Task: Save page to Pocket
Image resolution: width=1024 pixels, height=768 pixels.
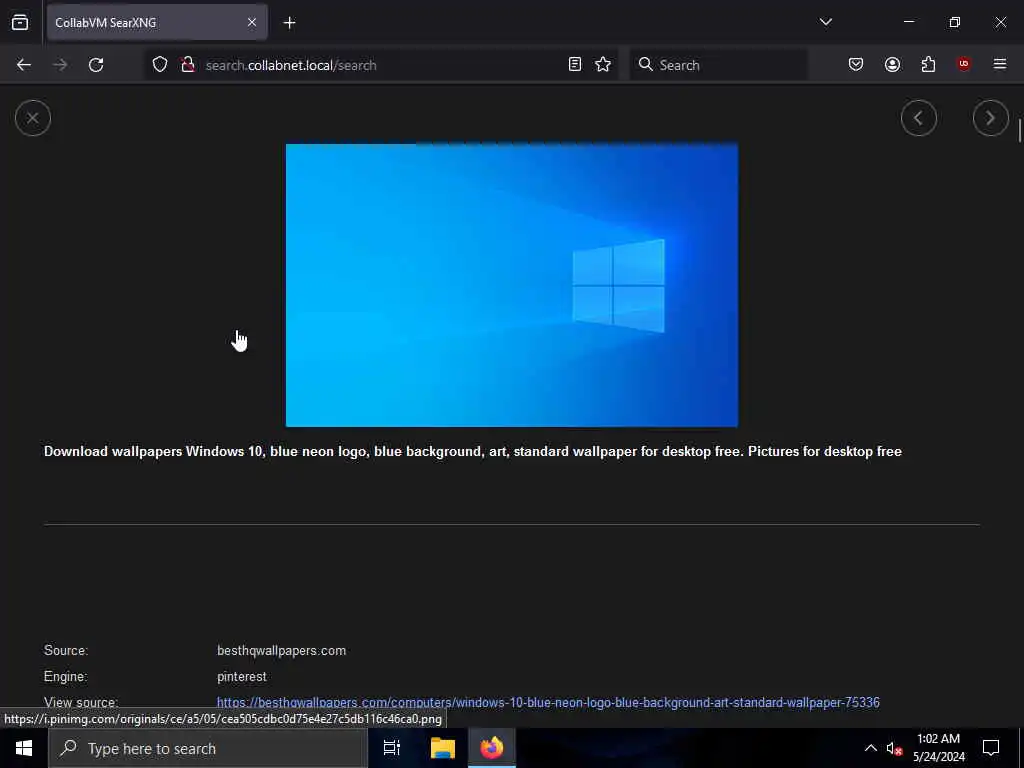Action: point(856,64)
